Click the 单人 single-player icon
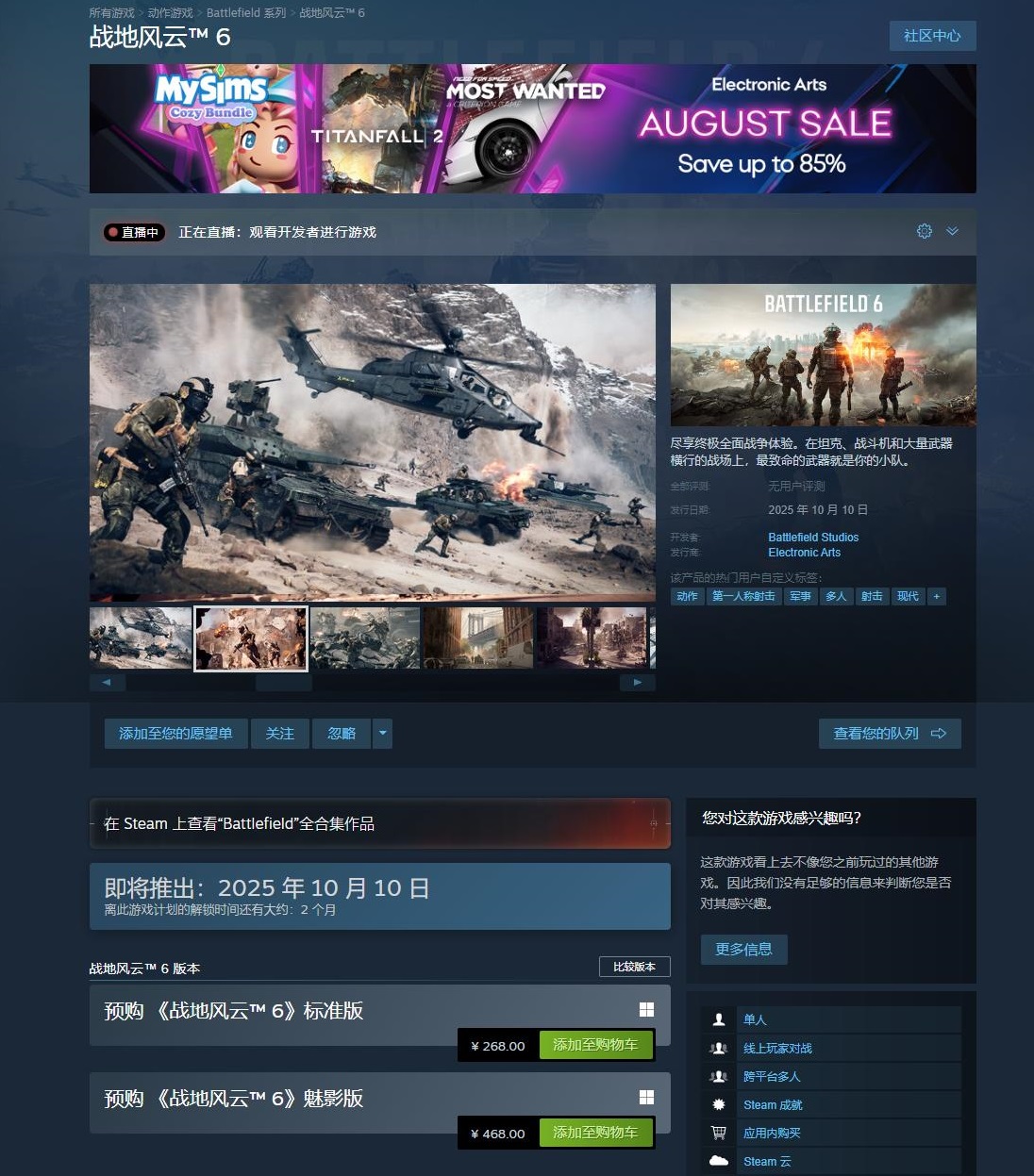 point(719,1019)
